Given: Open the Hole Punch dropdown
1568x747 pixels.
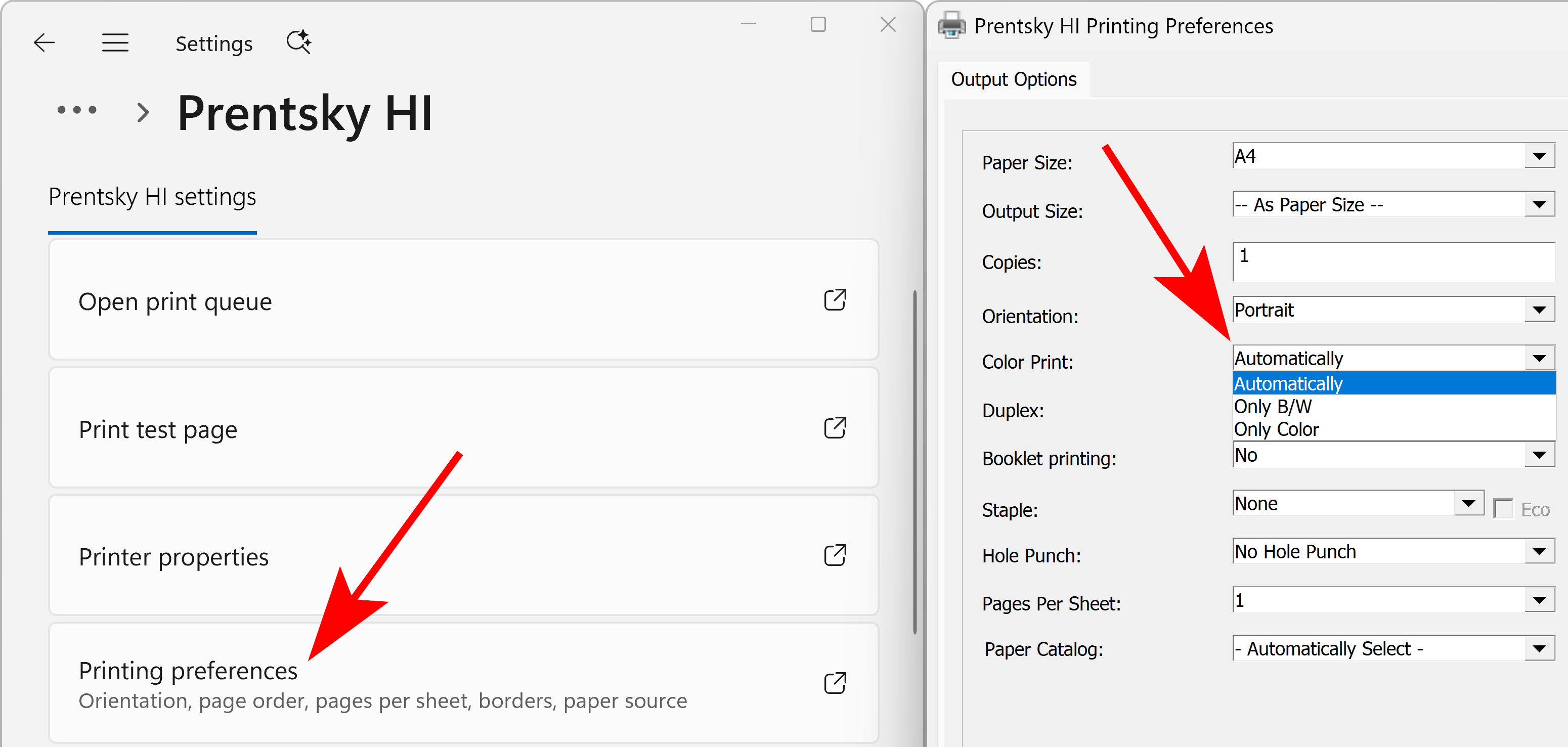Looking at the screenshot, I should pyautogui.click(x=1539, y=552).
